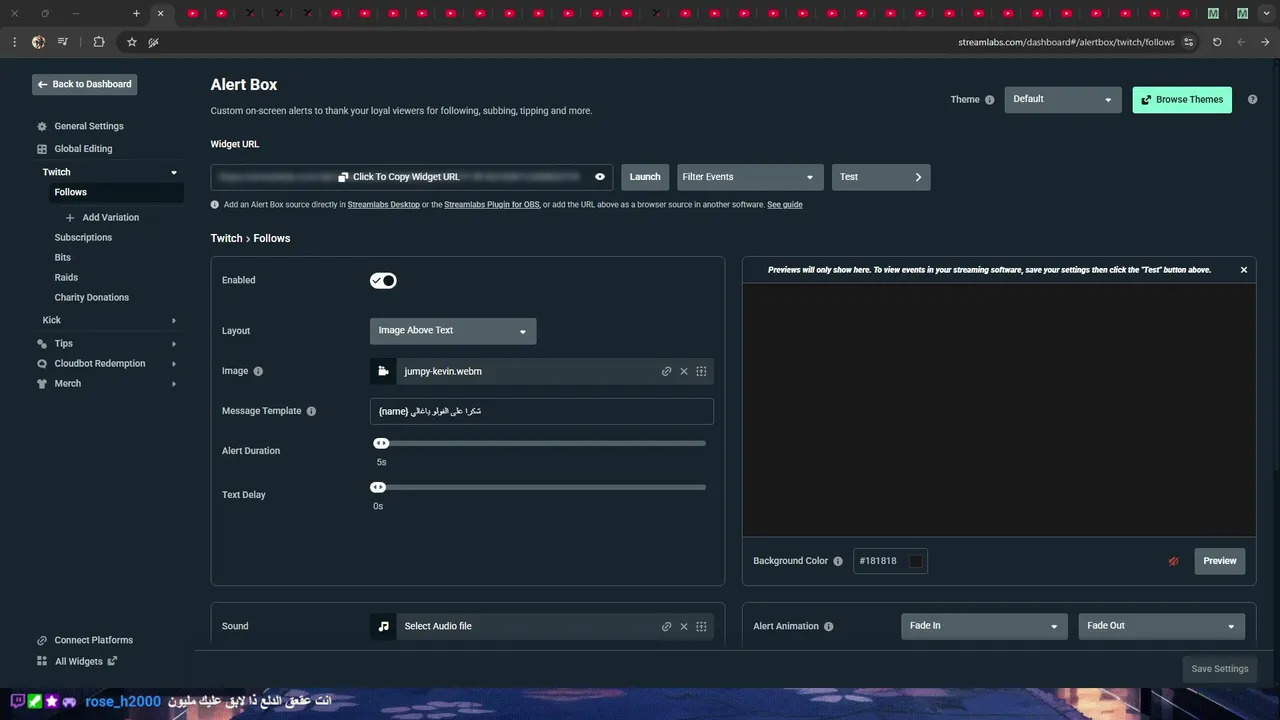
Task: Click the Global Editing grid icon
Action: click(x=42, y=149)
